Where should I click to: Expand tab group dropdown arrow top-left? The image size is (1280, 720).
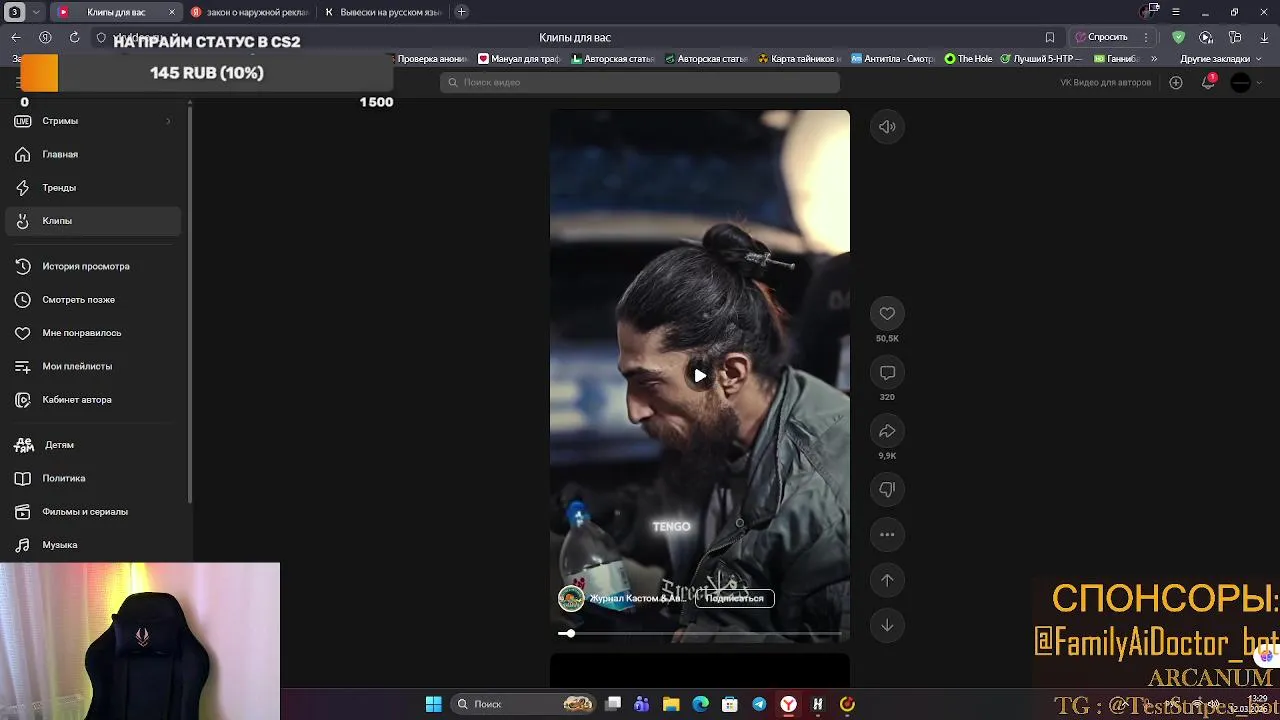36,12
